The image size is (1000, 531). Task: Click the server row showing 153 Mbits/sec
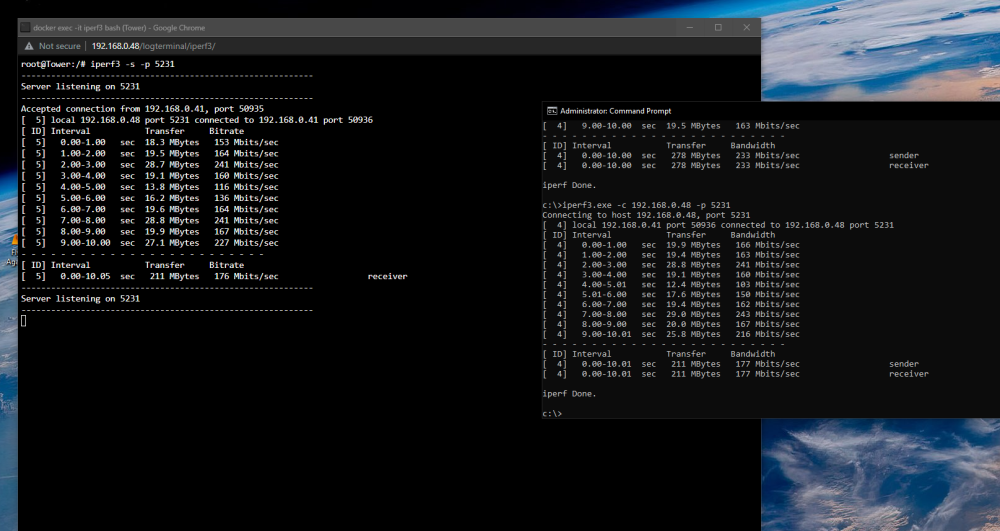click(x=150, y=142)
